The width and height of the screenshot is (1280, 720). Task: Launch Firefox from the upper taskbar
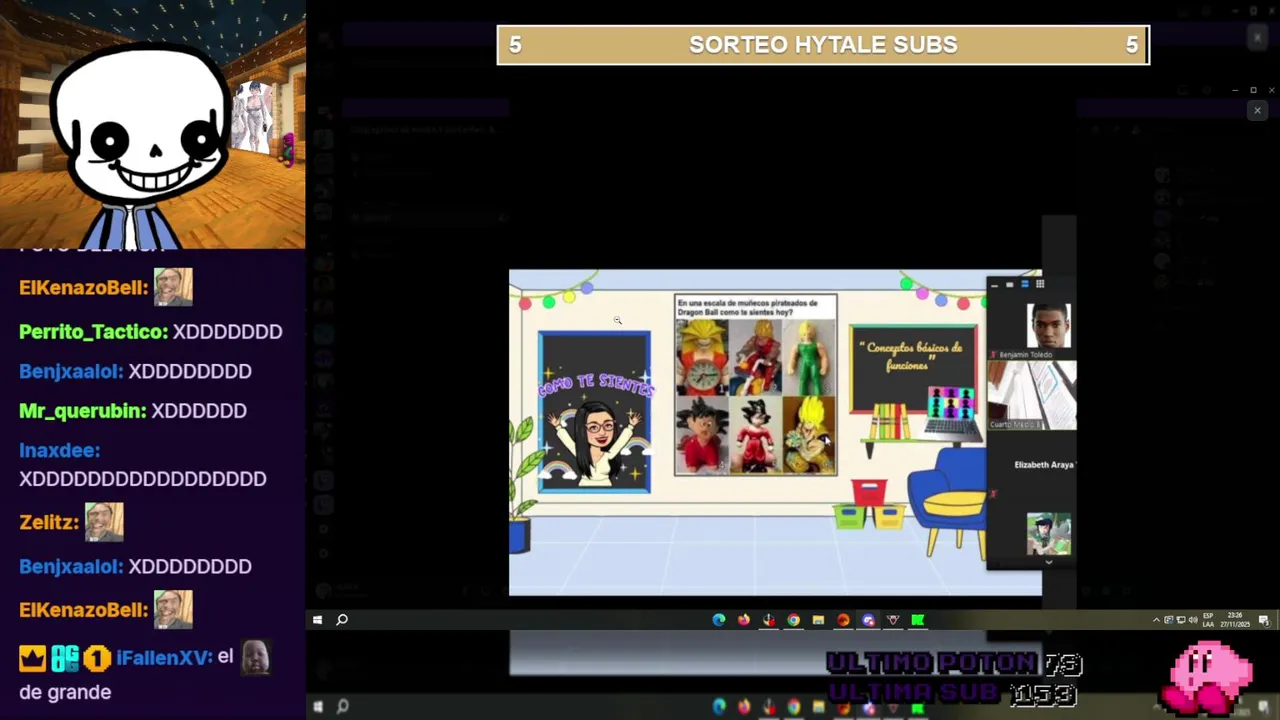[x=744, y=620]
